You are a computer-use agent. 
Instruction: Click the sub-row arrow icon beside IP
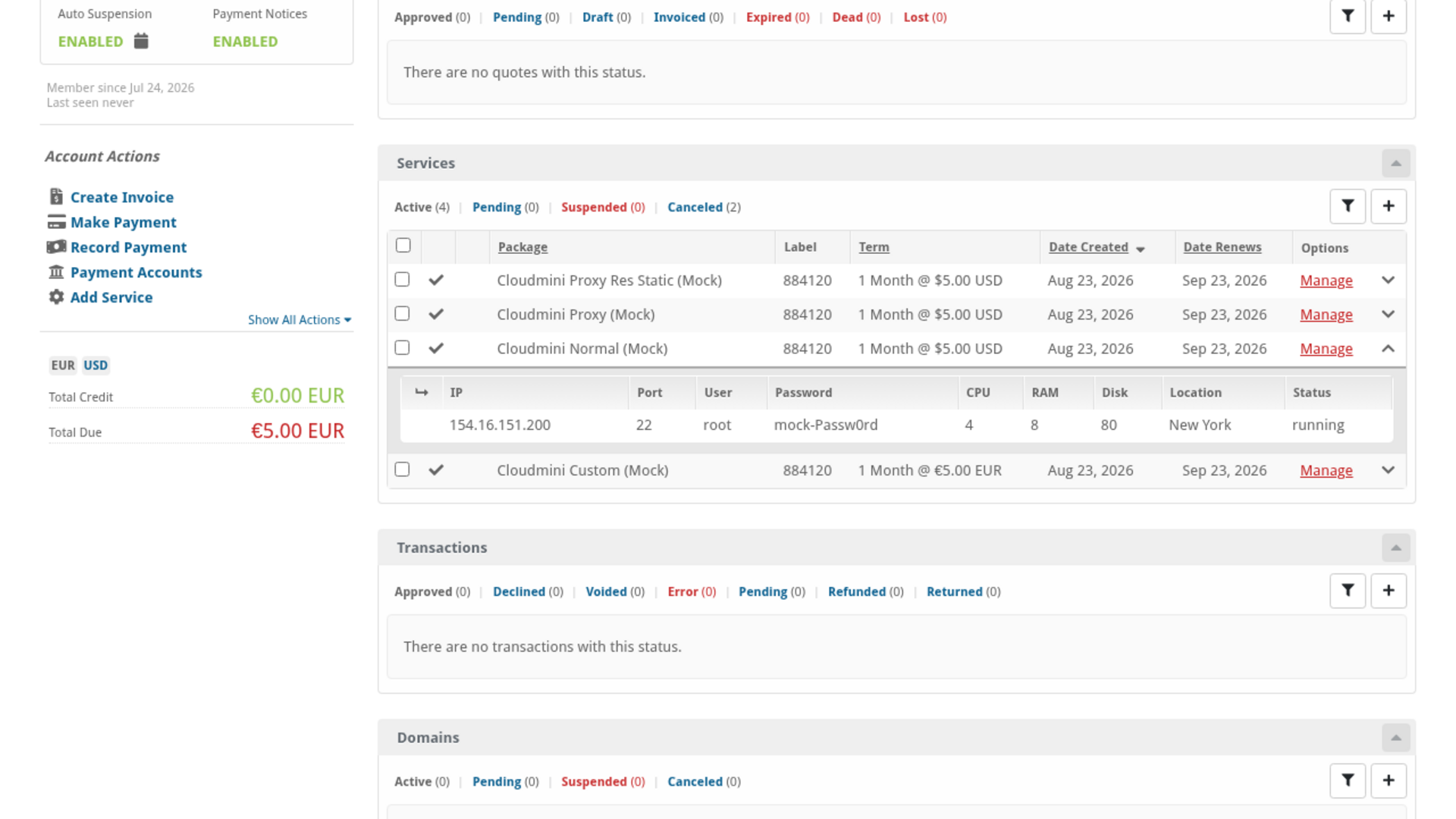(422, 392)
